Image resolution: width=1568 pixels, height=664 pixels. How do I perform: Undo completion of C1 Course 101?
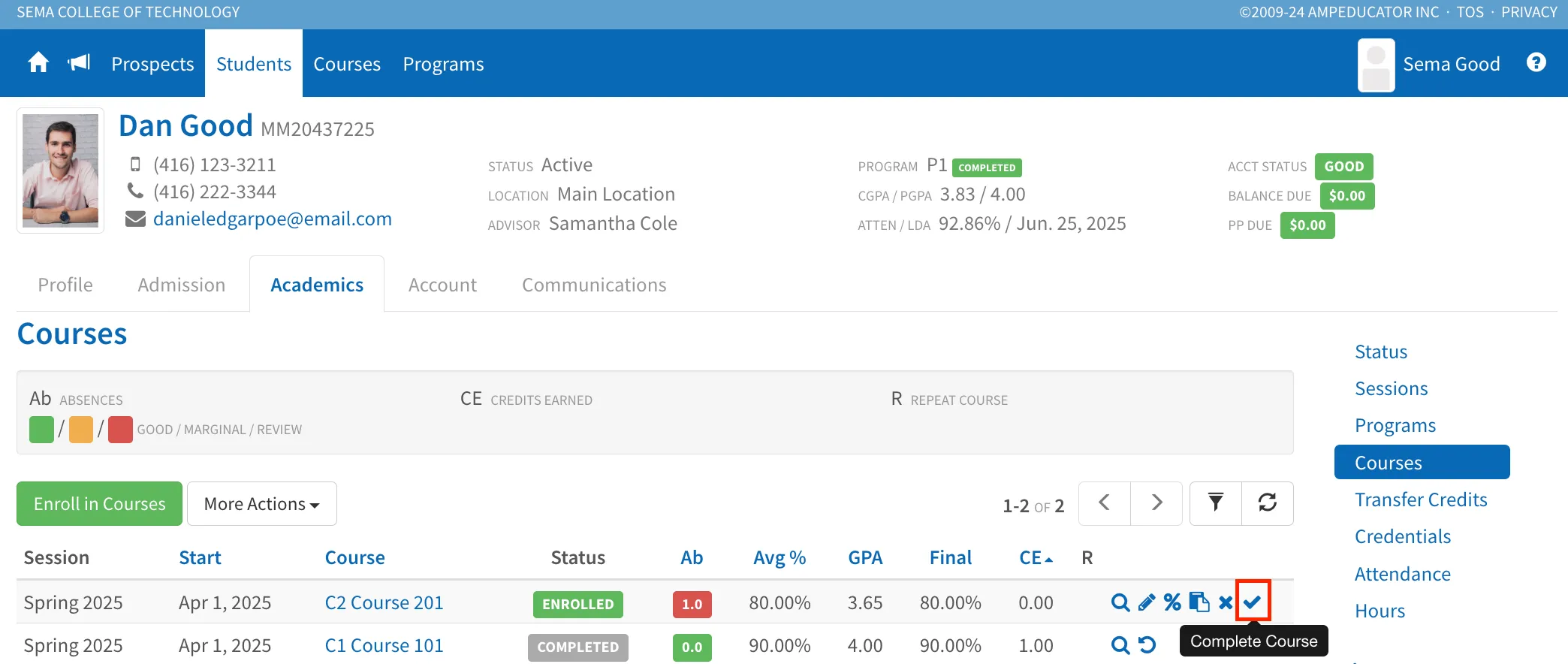(1147, 645)
